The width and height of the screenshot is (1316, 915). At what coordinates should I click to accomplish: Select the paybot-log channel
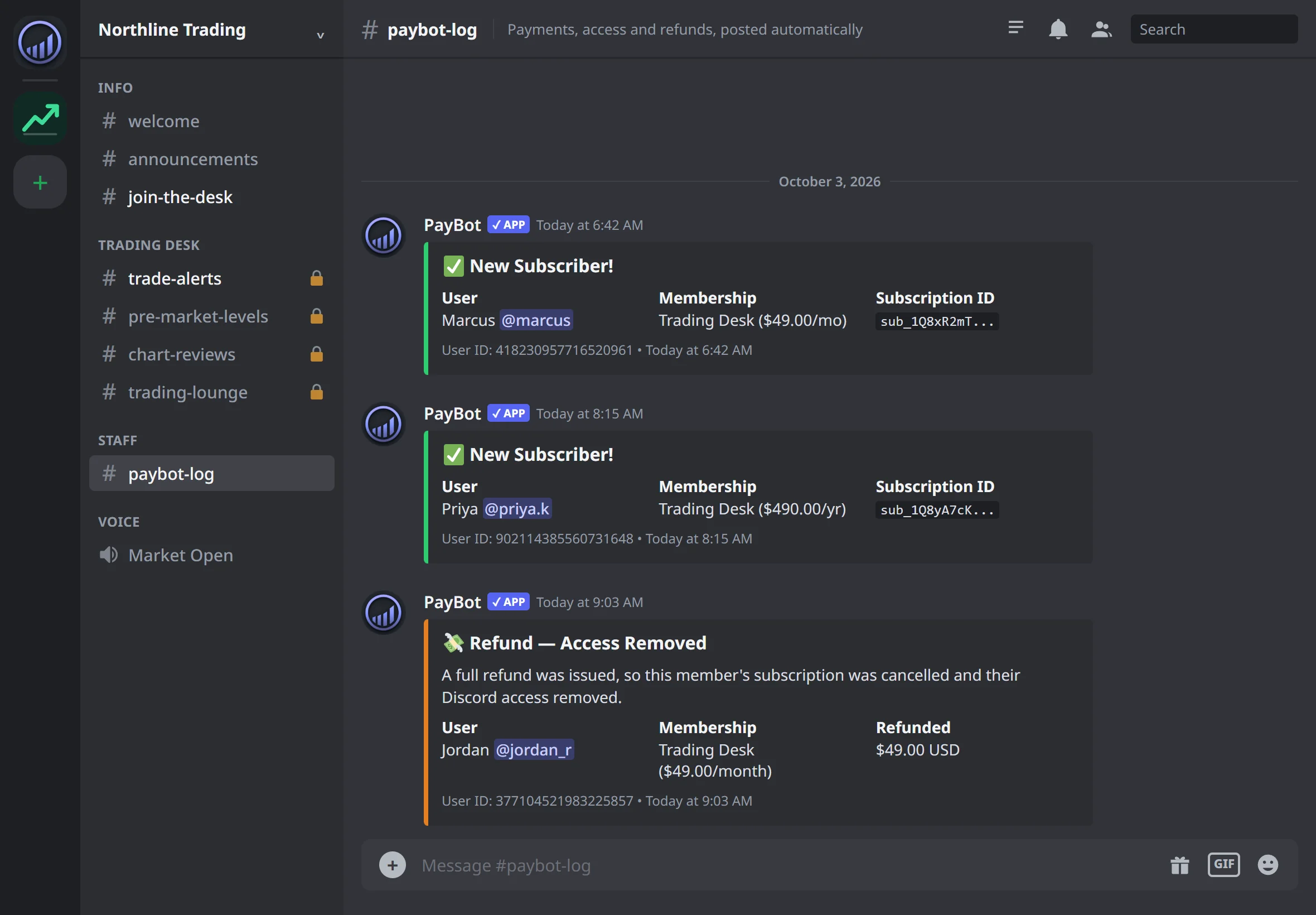coord(211,473)
